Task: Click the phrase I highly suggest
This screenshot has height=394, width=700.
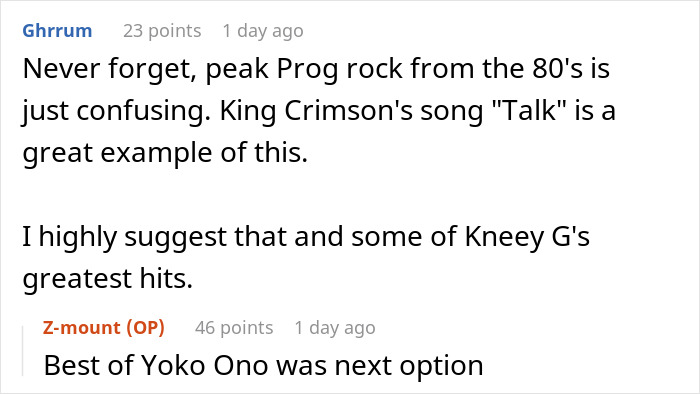Action: (x=124, y=236)
